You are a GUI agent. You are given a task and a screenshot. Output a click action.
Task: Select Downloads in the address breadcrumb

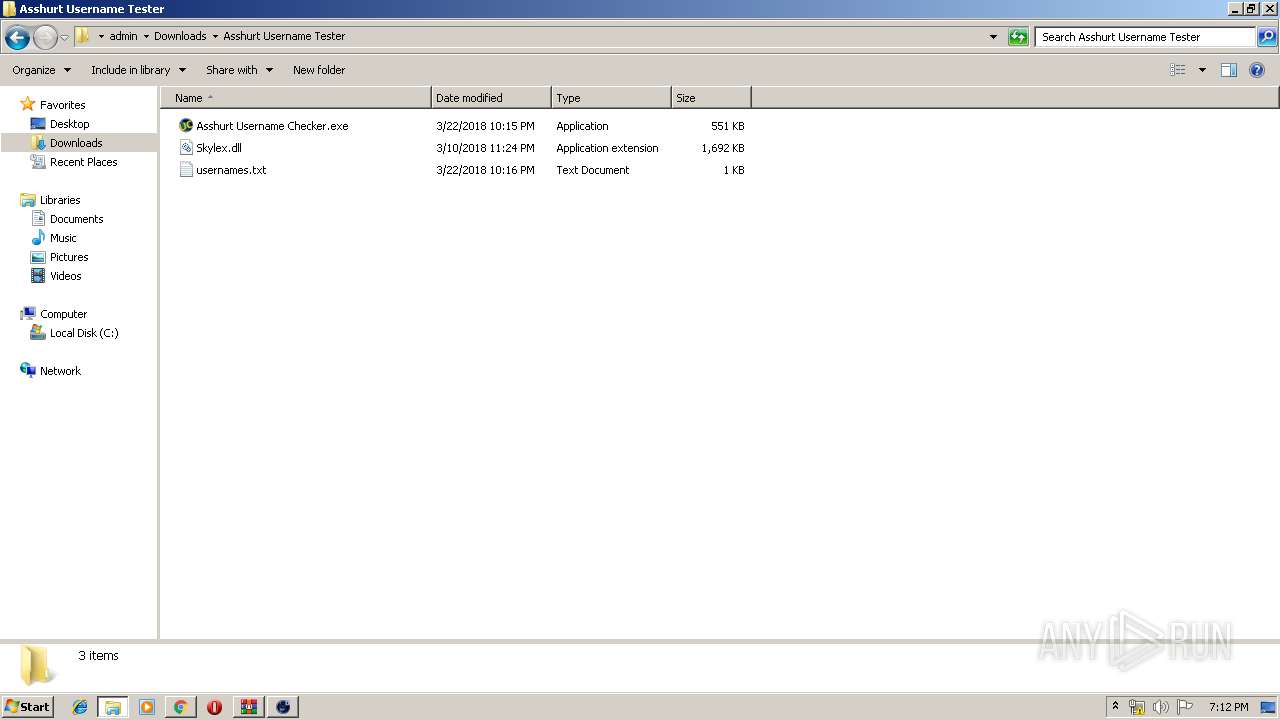point(180,36)
